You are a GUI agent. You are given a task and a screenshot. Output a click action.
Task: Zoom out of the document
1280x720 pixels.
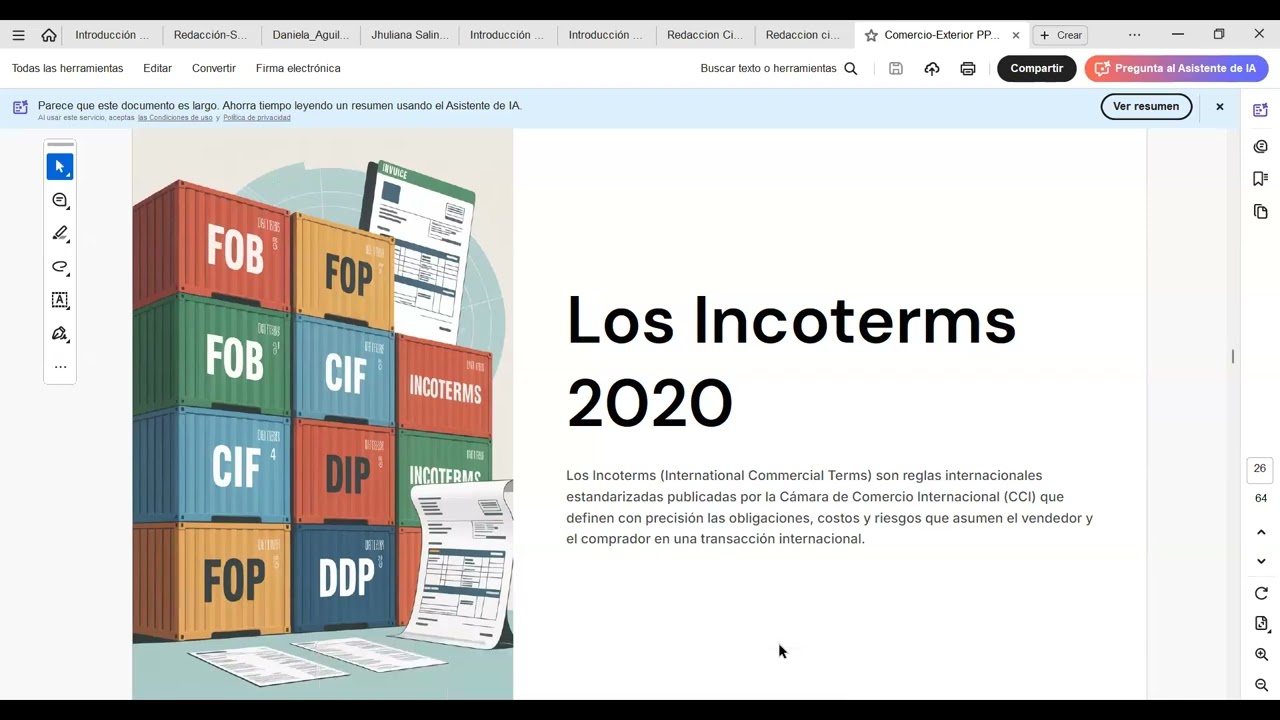[x=1261, y=686]
